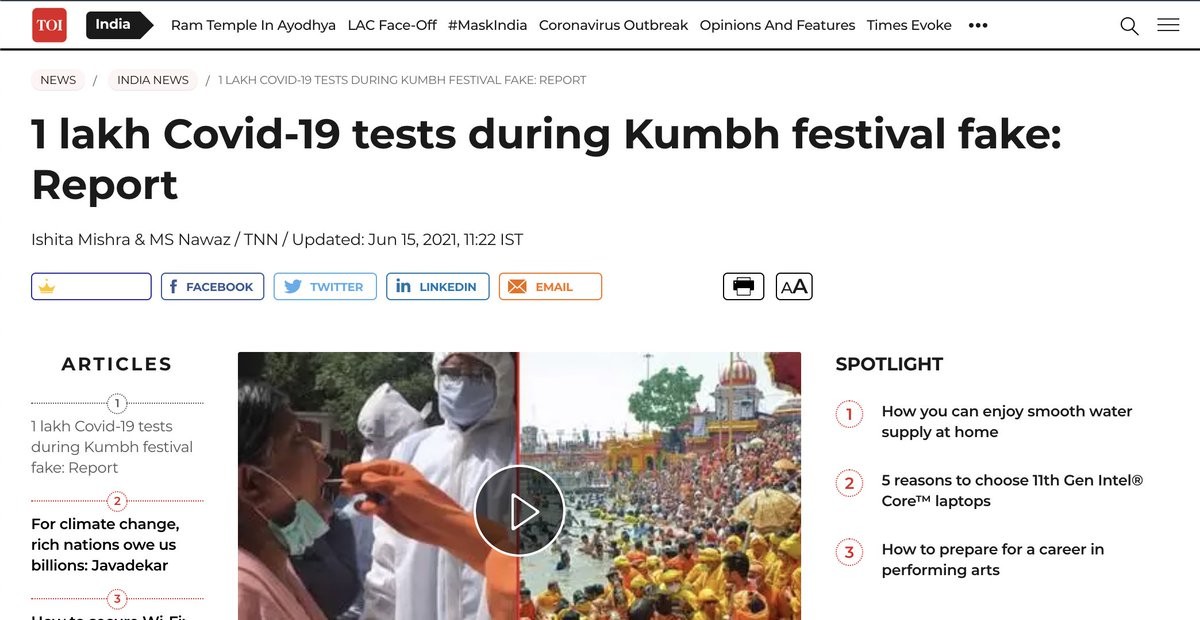
Task: Go to NEWS breadcrumb
Action: (x=58, y=80)
